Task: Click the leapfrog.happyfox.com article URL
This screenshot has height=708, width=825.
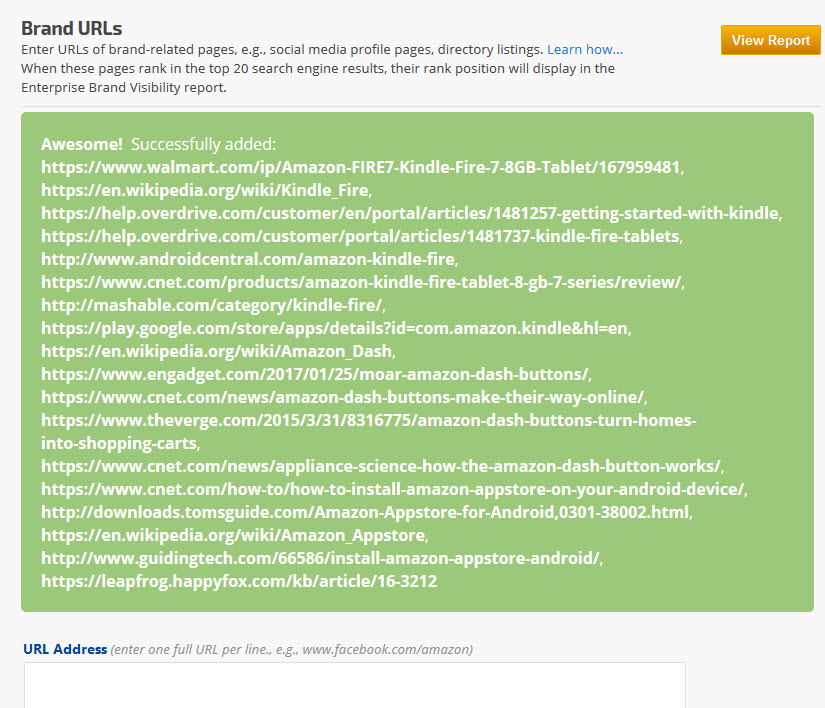Action: point(238,581)
